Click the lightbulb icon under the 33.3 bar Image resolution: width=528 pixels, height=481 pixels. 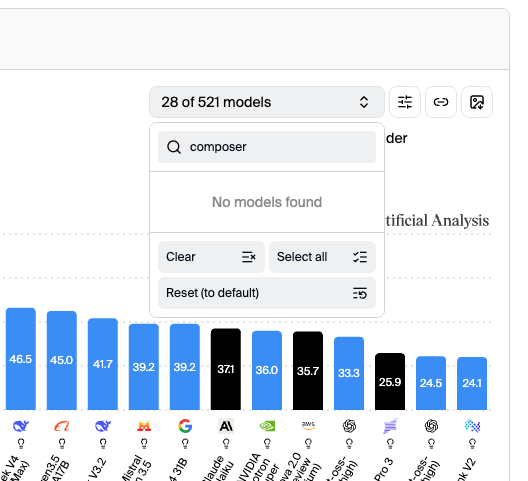click(x=349, y=443)
